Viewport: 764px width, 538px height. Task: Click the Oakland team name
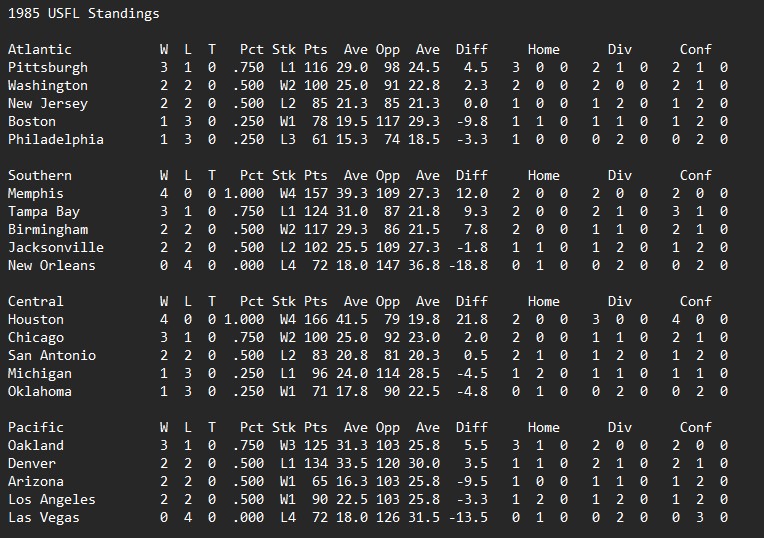[35, 445]
